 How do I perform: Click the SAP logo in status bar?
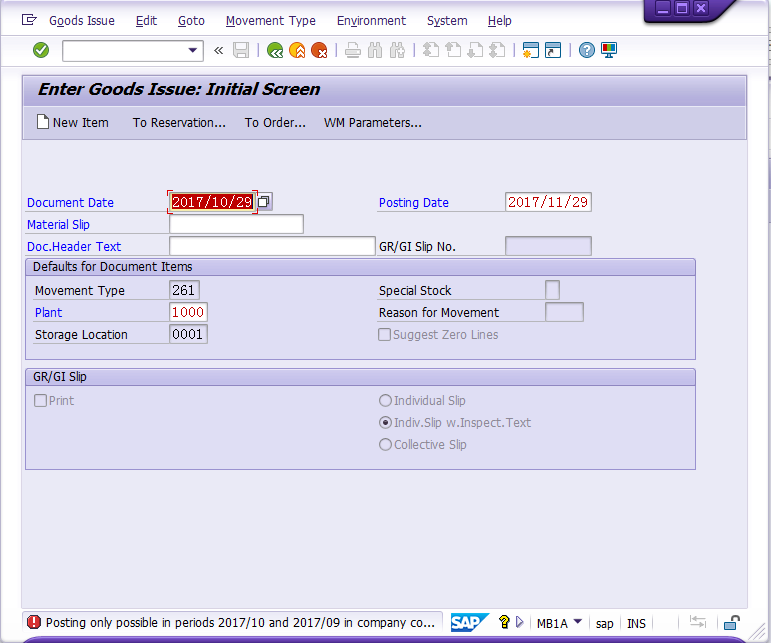tap(469, 622)
